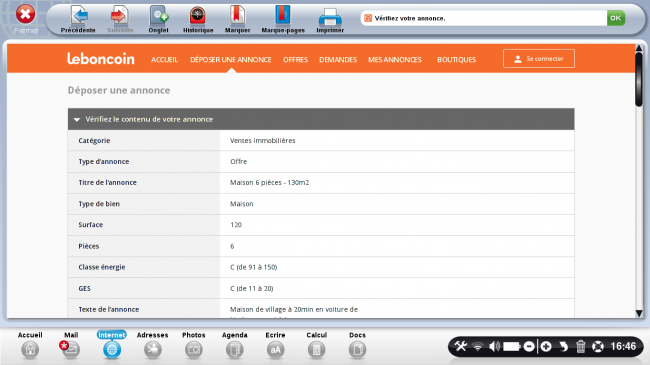Open the BOUTIQUES section
The image size is (650, 365).
[x=456, y=60]
